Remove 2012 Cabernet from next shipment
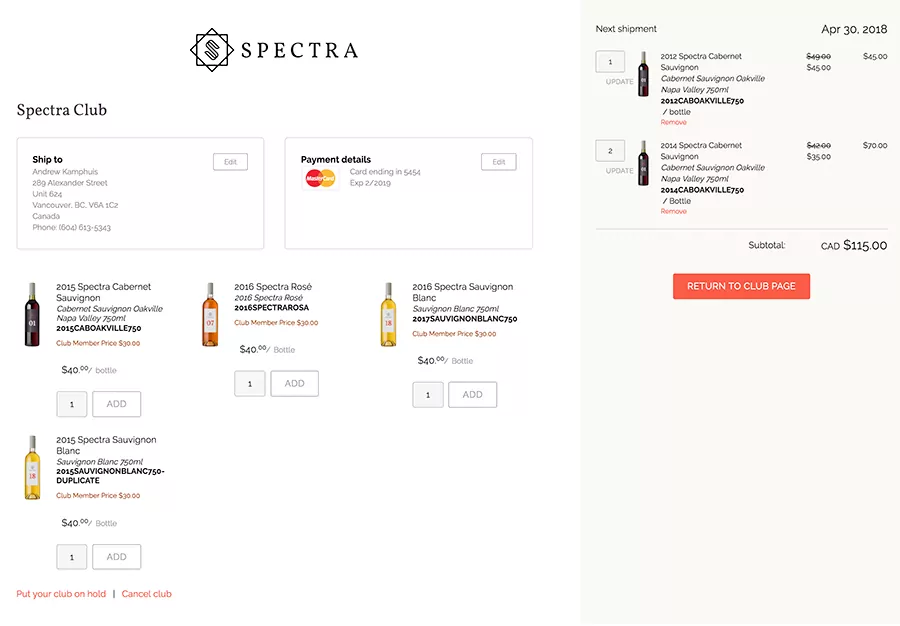Viewport: 900px width, 626px height. tap(673, 123)
